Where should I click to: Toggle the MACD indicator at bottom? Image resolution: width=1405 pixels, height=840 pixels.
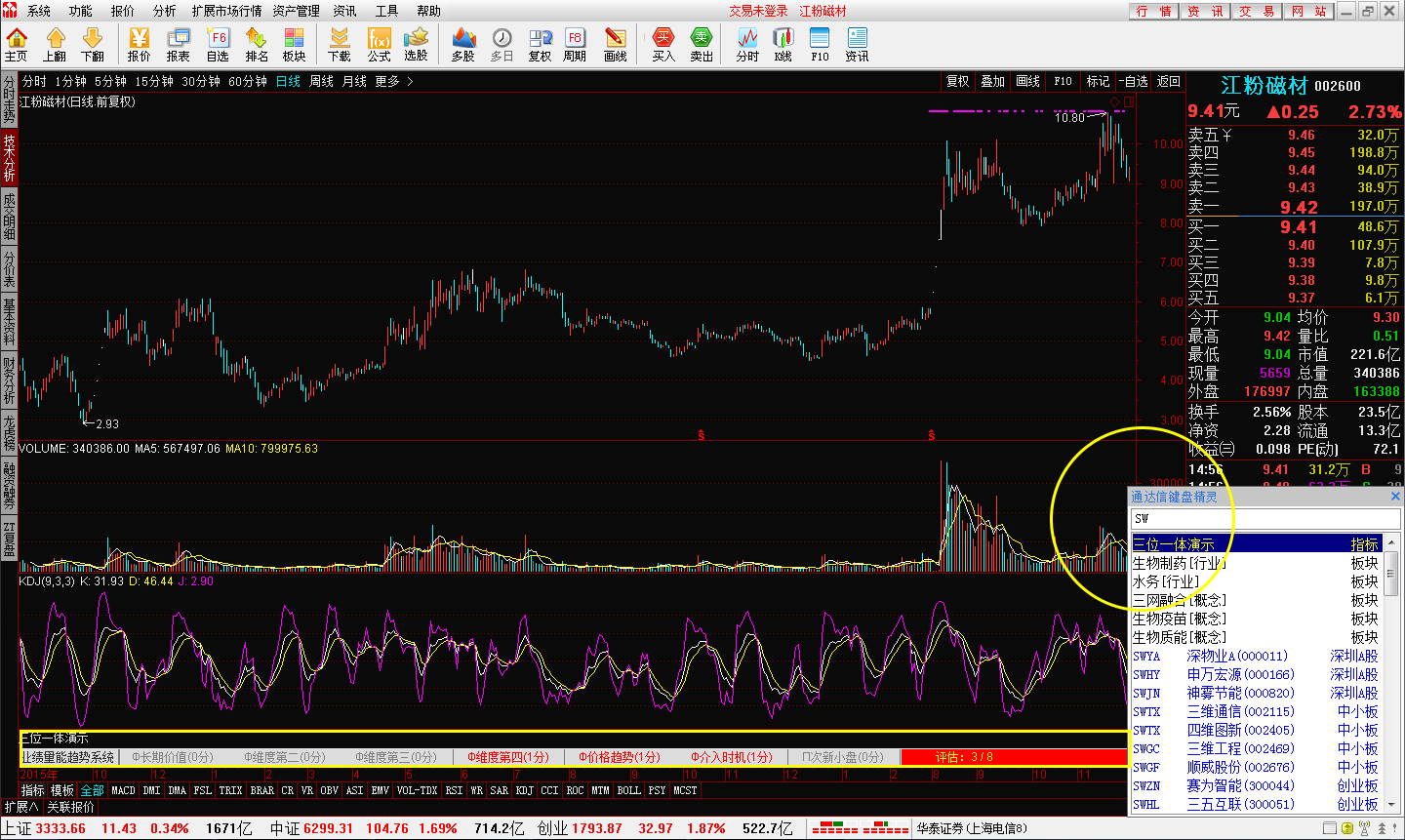123,790
